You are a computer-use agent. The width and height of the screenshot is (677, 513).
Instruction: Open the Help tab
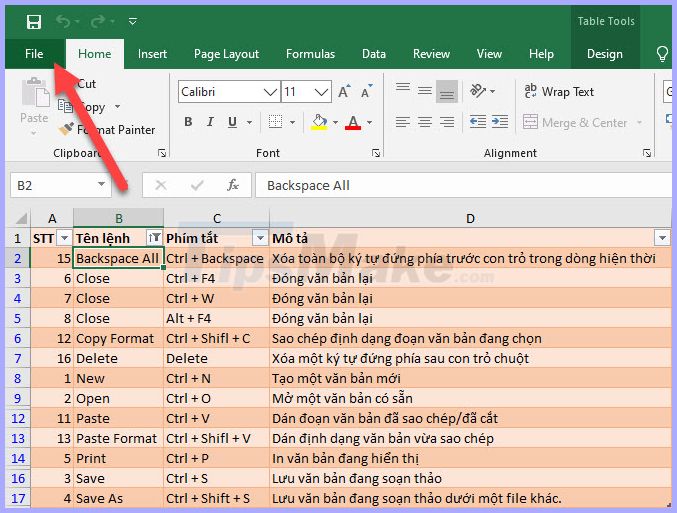(541, 54)
